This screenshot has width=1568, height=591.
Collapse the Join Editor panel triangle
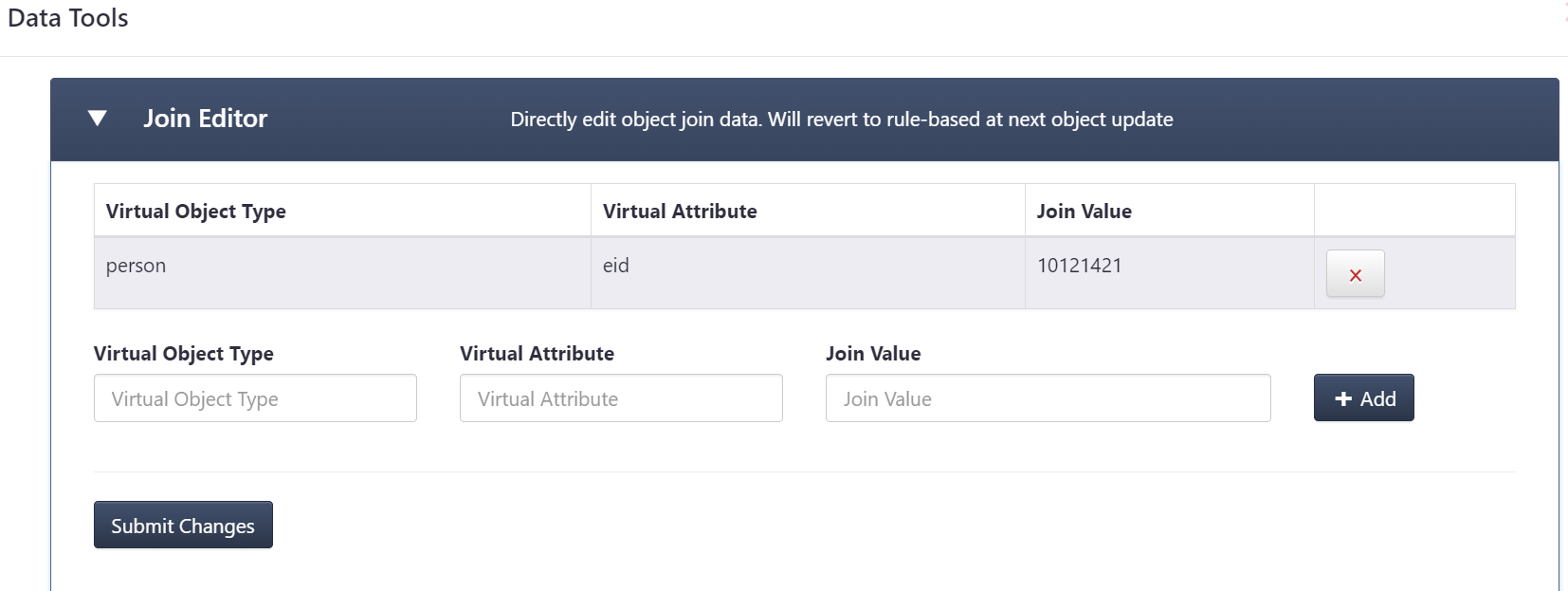97,119
